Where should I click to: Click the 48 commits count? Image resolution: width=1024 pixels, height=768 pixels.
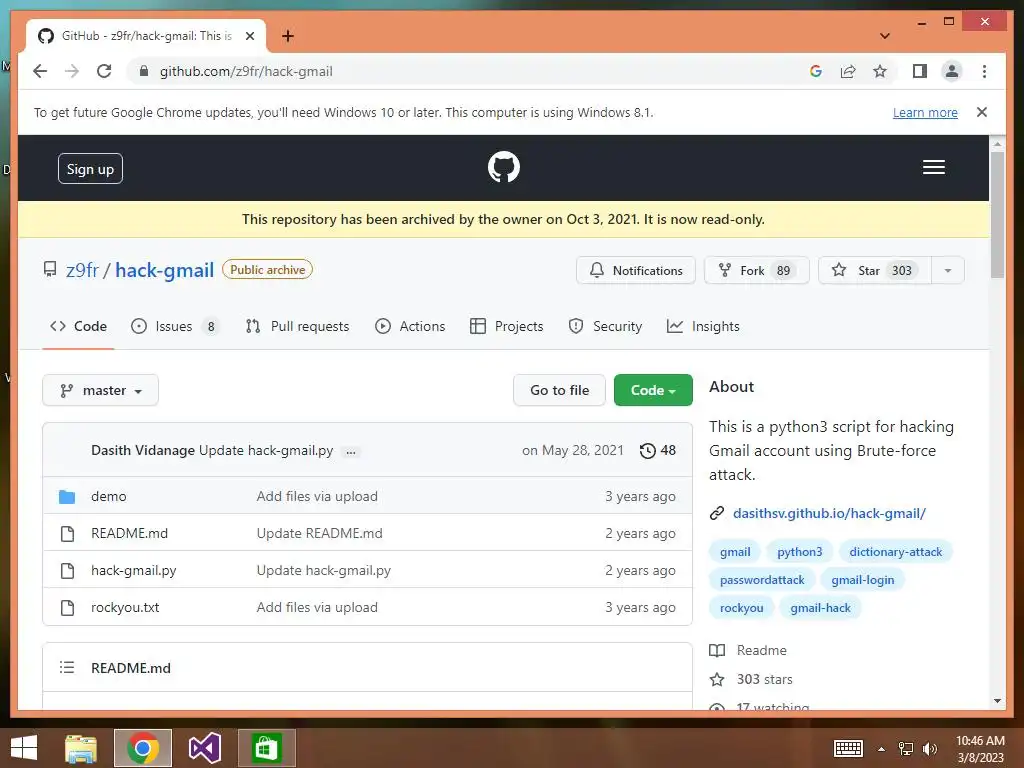click(668, 451)
